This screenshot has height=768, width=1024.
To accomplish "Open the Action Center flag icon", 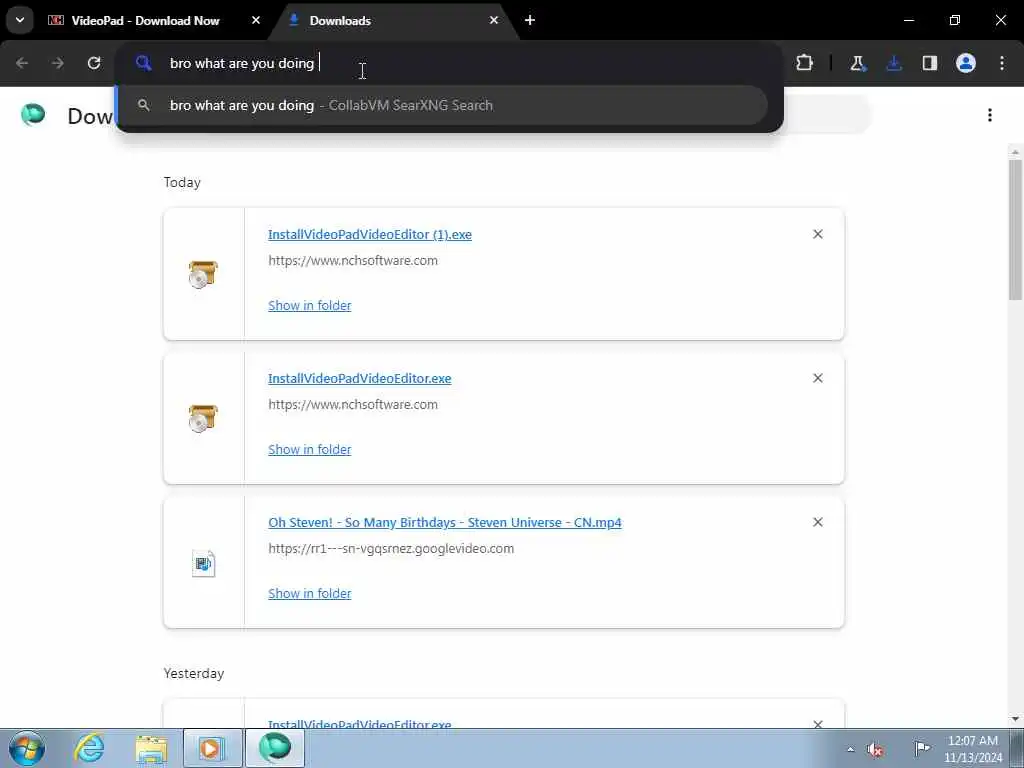I will click(x=921, y=748).
